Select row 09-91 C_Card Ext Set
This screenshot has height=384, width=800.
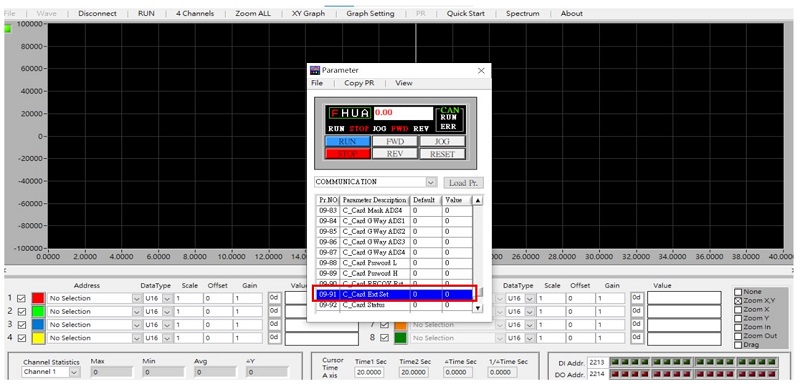[x=394, y=294]
